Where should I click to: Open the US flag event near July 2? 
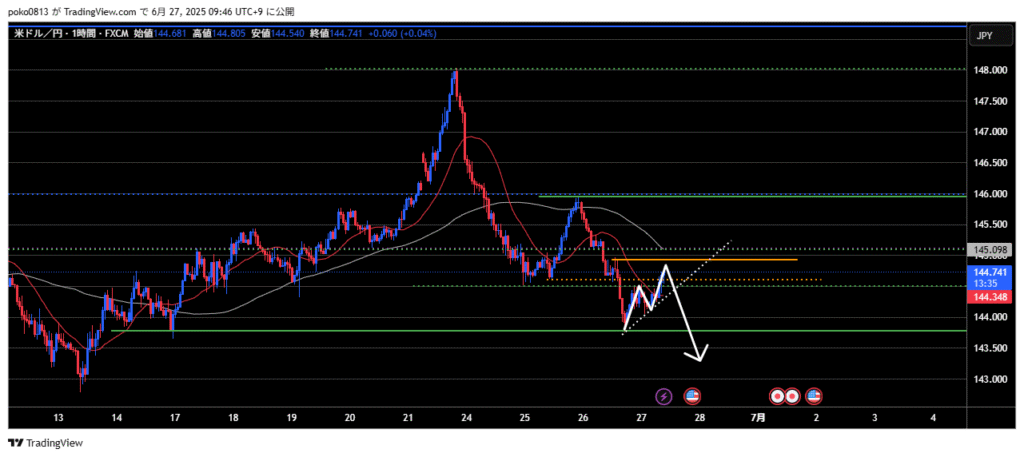click(814, 397)
